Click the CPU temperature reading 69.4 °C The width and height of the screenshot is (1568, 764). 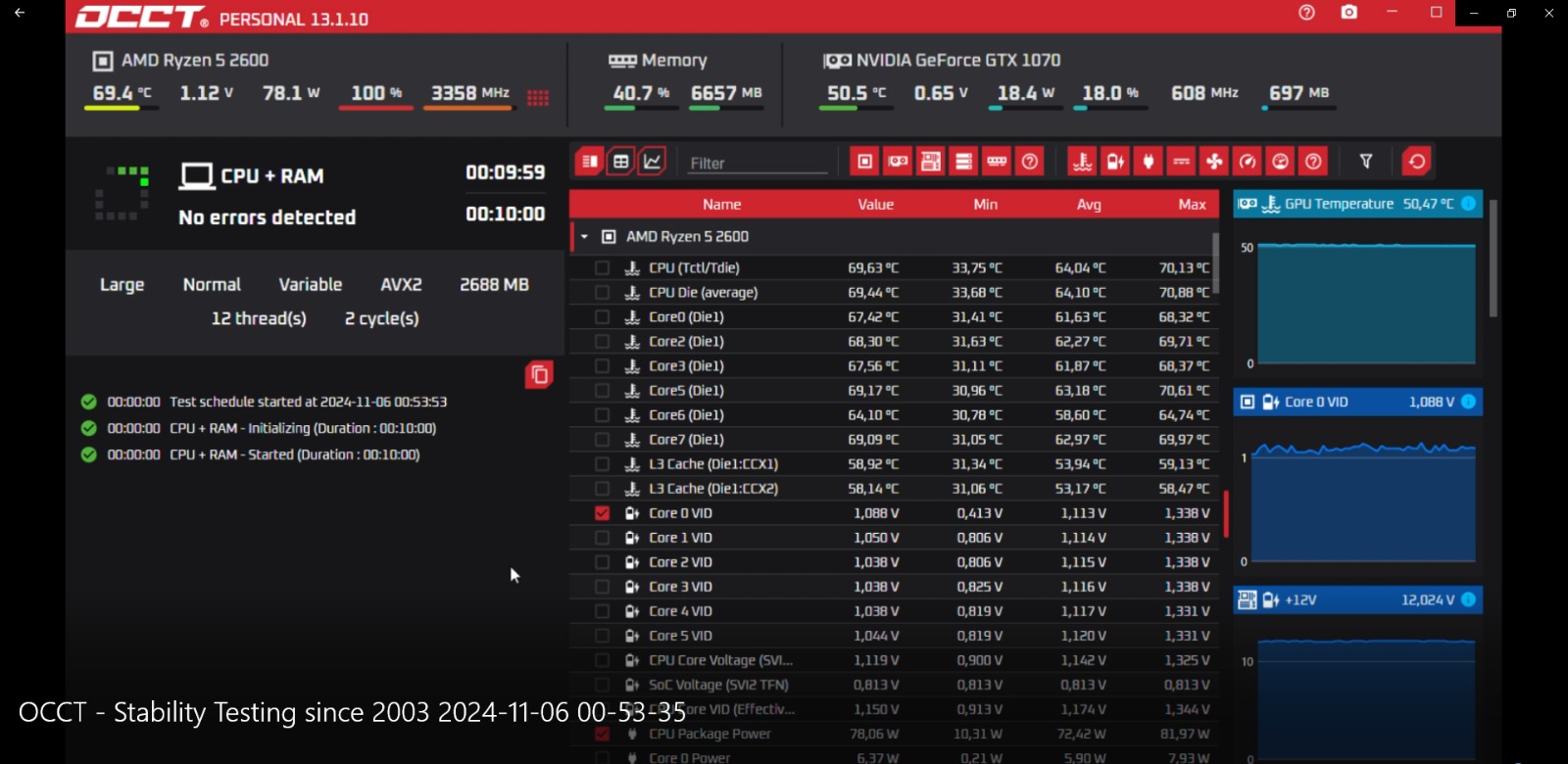[x=122, y=93]
